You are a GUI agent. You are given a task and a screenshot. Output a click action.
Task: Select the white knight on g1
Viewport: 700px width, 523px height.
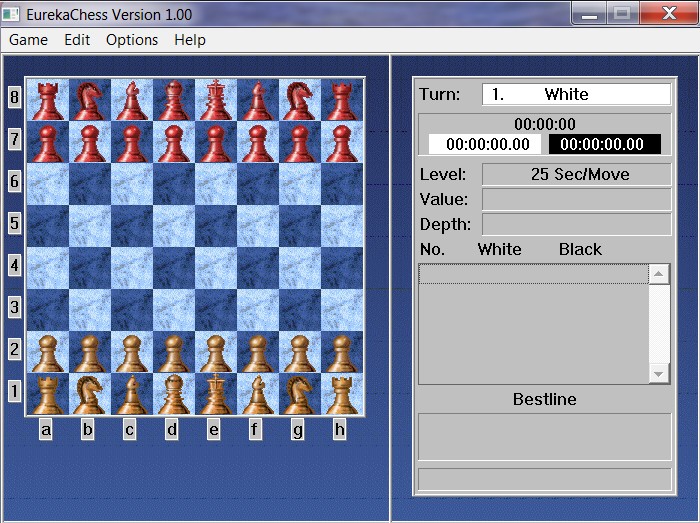click(x=300, y=394)
